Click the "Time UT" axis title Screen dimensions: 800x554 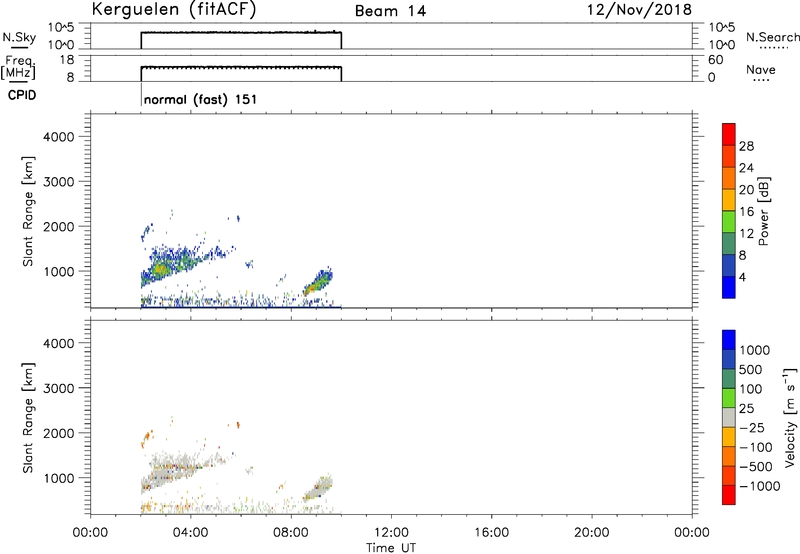[391, 548]
